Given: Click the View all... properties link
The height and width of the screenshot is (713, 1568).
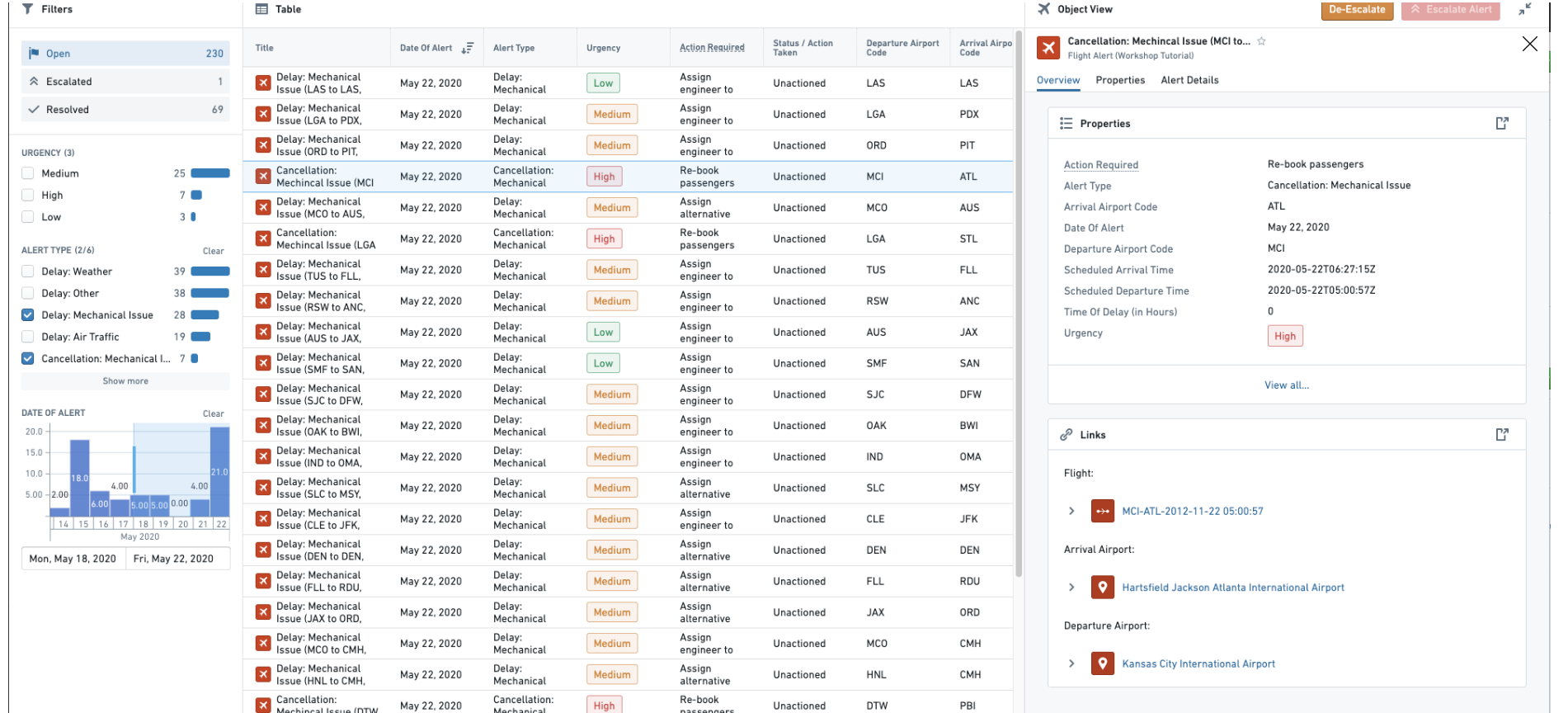Looking at the screenshot, I should pyautogui.click(x=1286, y=385).
